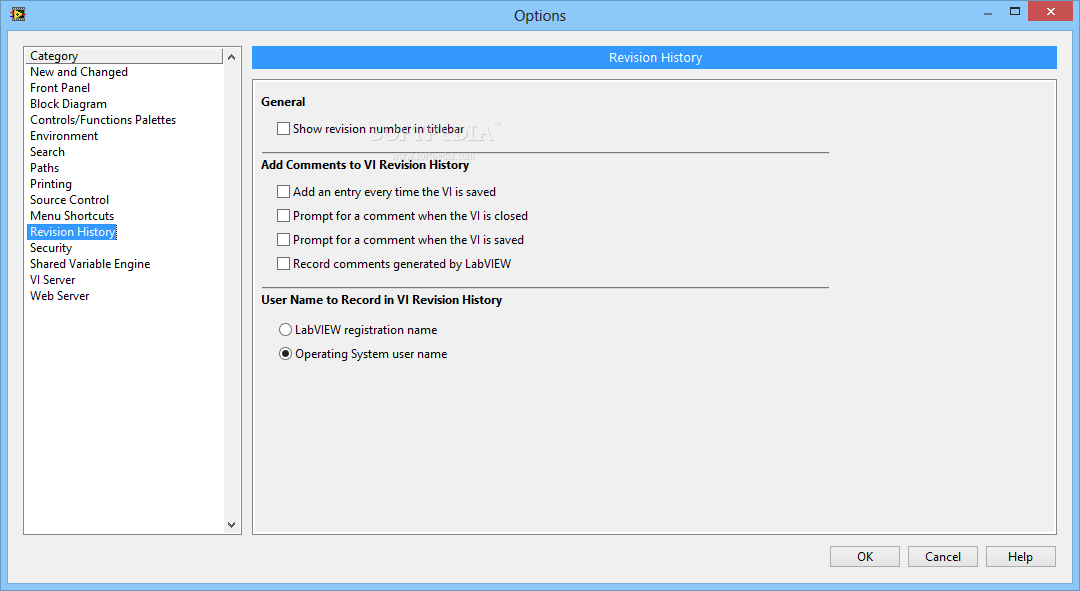
Task: Maximize the Options window
Action: pyautogui.click(x=1015, y=12)
